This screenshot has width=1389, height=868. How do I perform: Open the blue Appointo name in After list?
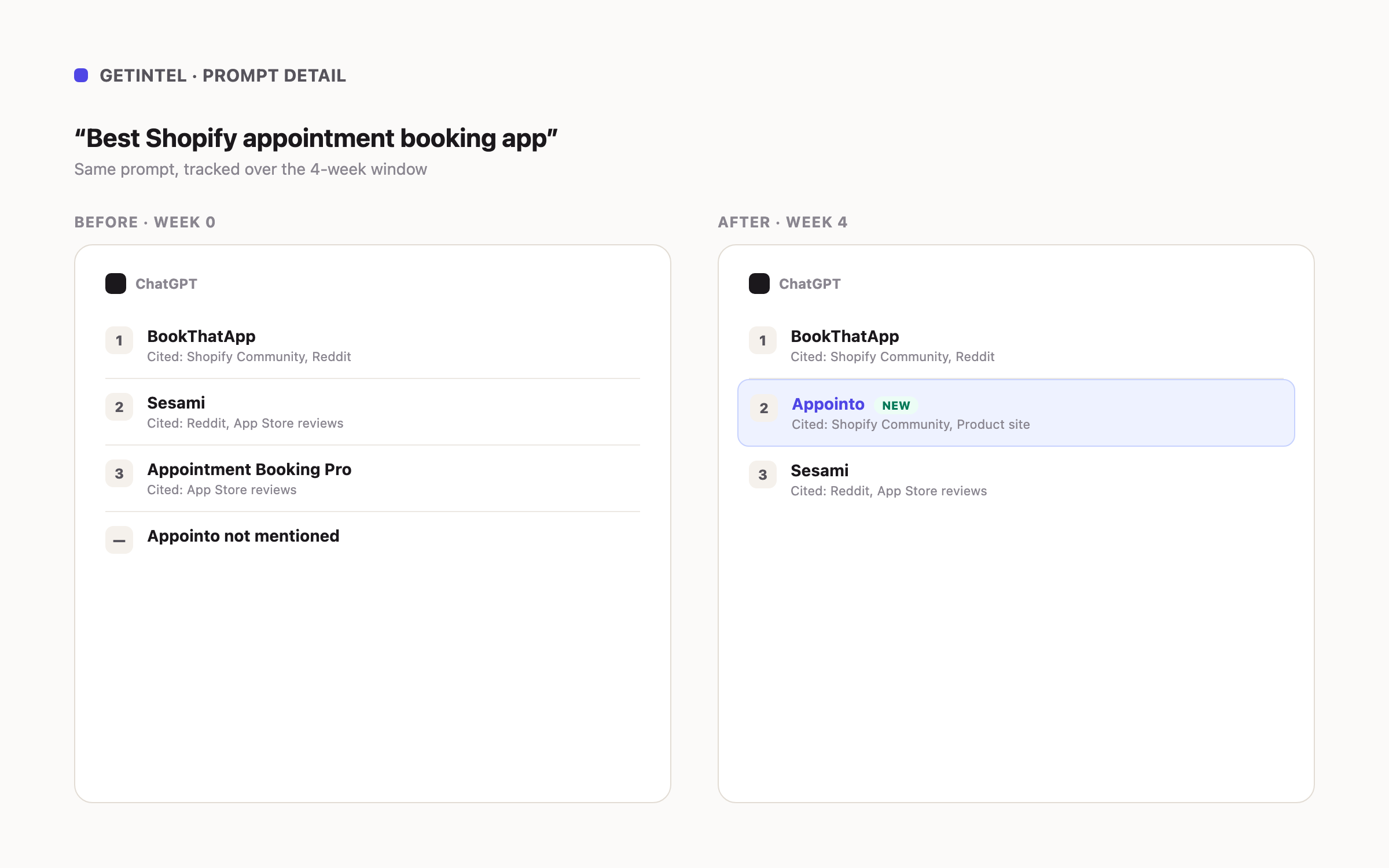(828, 404)
